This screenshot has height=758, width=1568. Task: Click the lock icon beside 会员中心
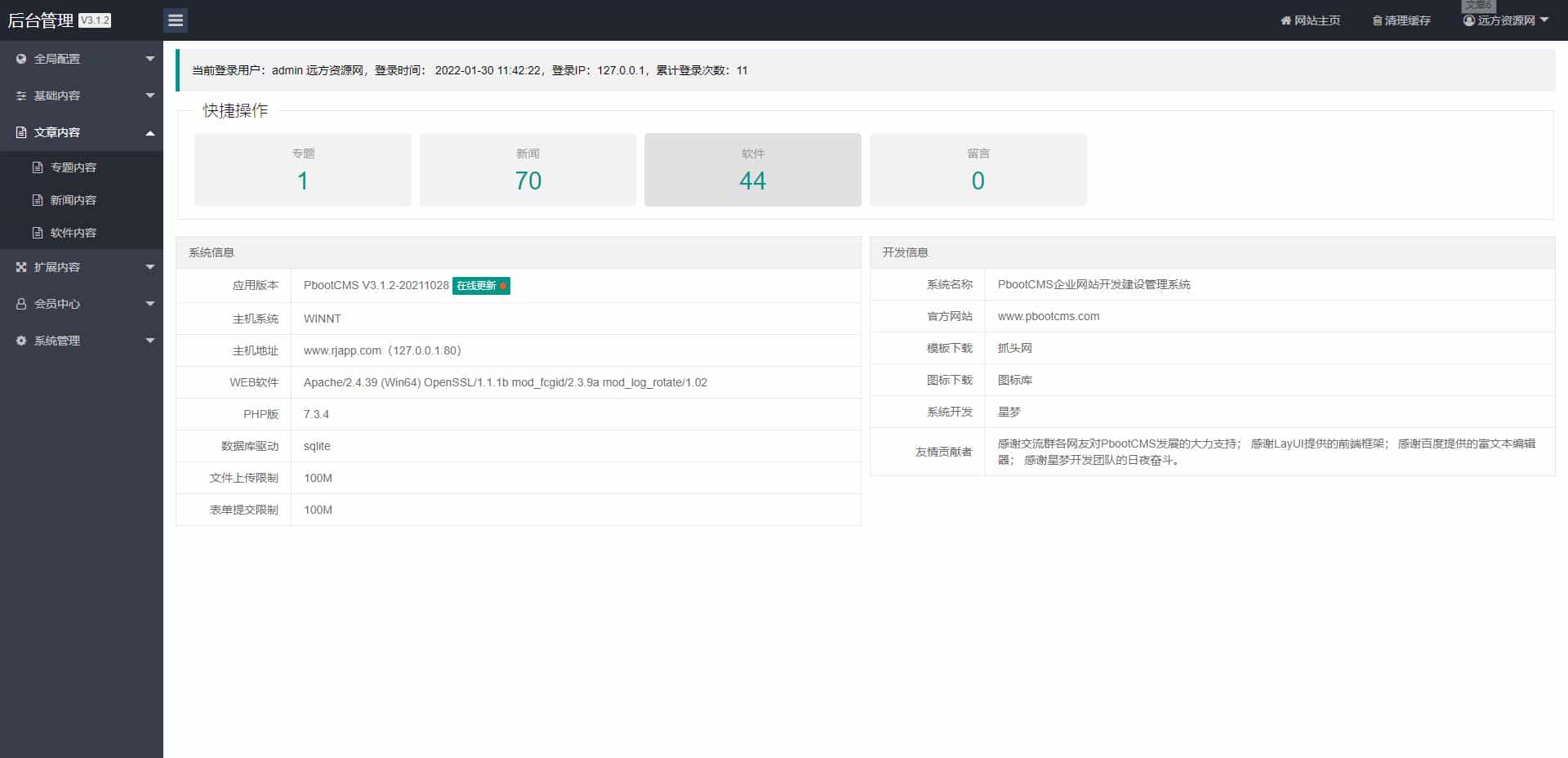[21, 304]
